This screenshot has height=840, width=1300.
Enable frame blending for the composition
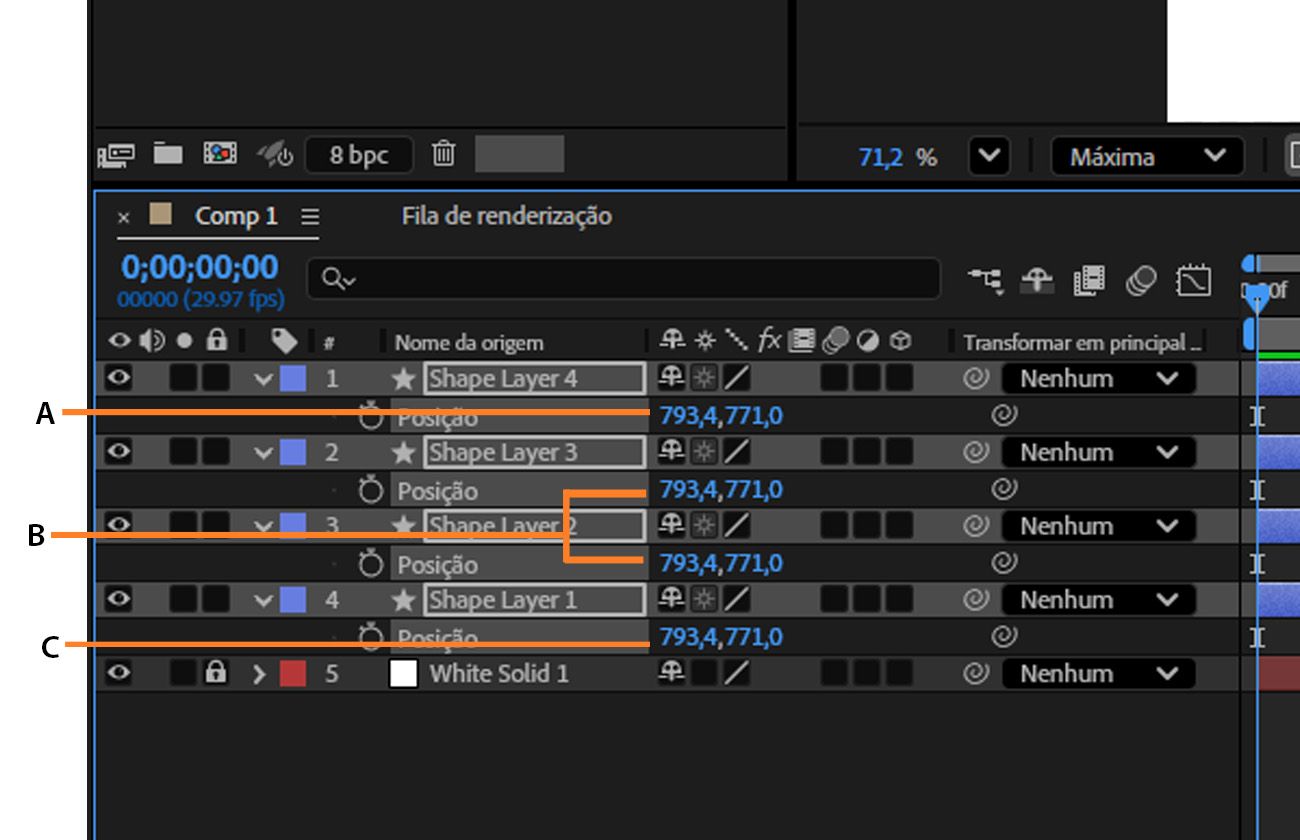coord(1088,281)
